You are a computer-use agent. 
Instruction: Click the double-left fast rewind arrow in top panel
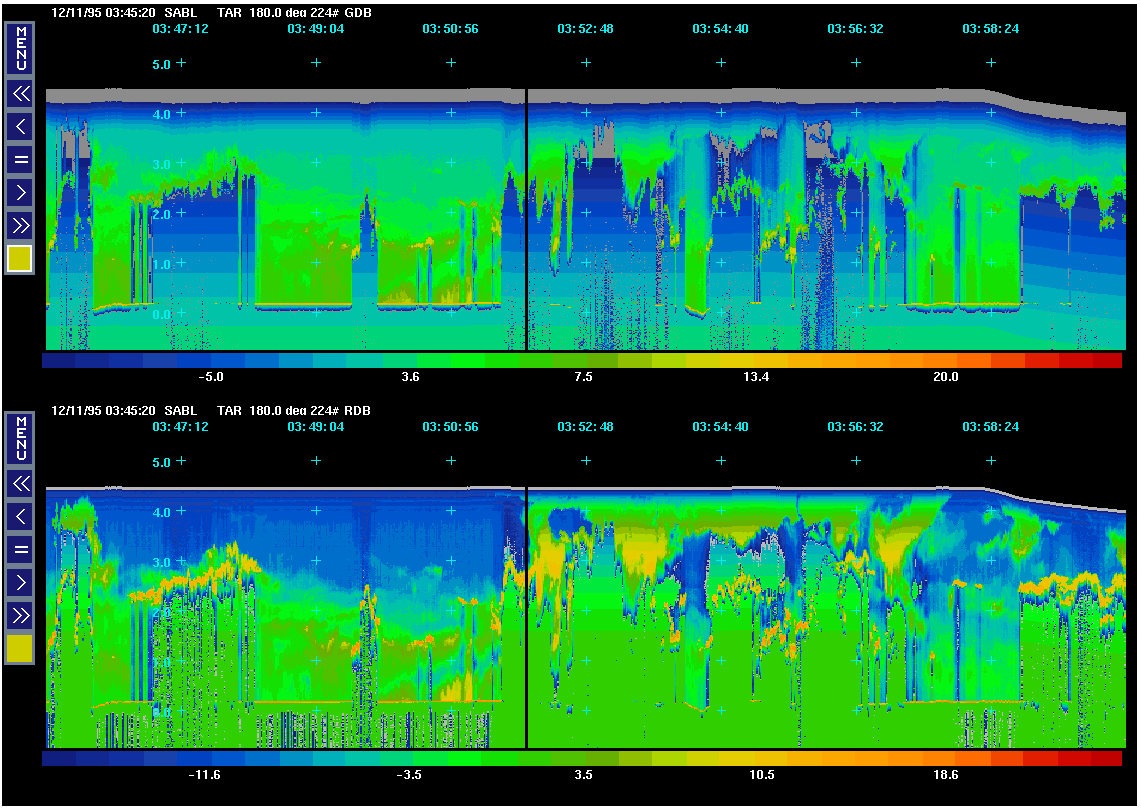click(x=20, y=94)
